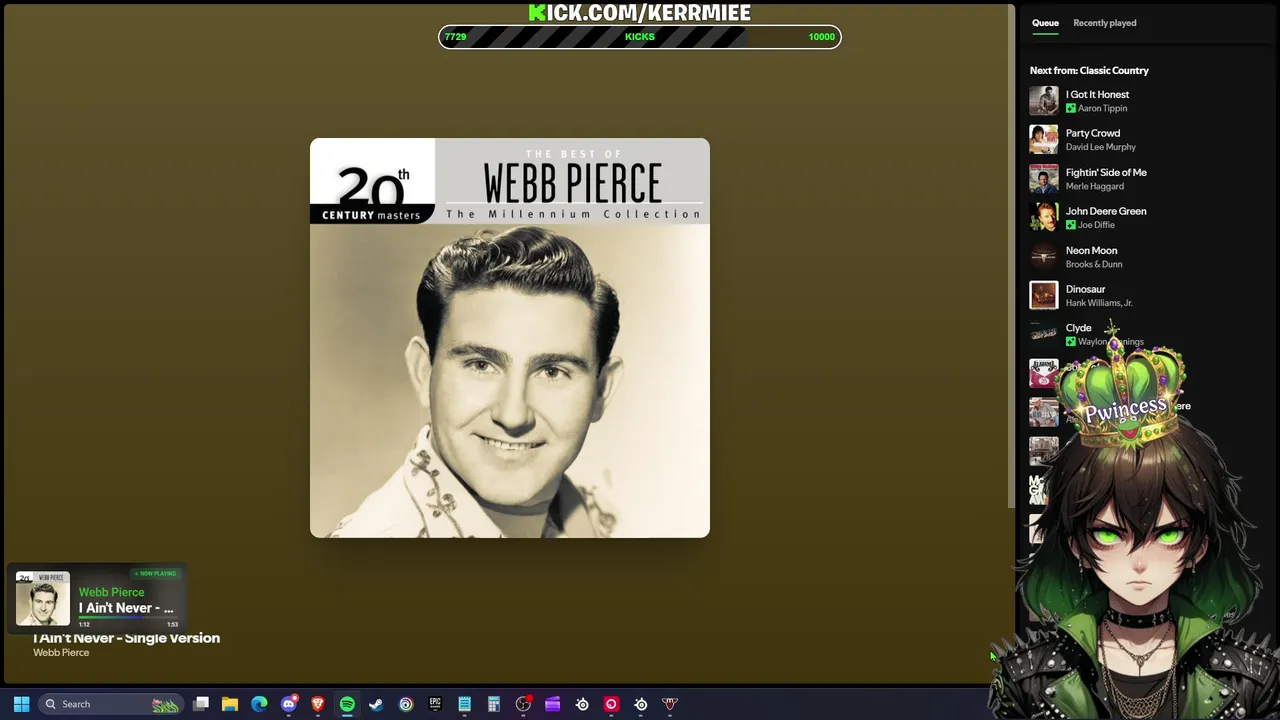Open Discord from the taskbar
This screenshot has height=720, width=1280.
[x=289, y=704]
